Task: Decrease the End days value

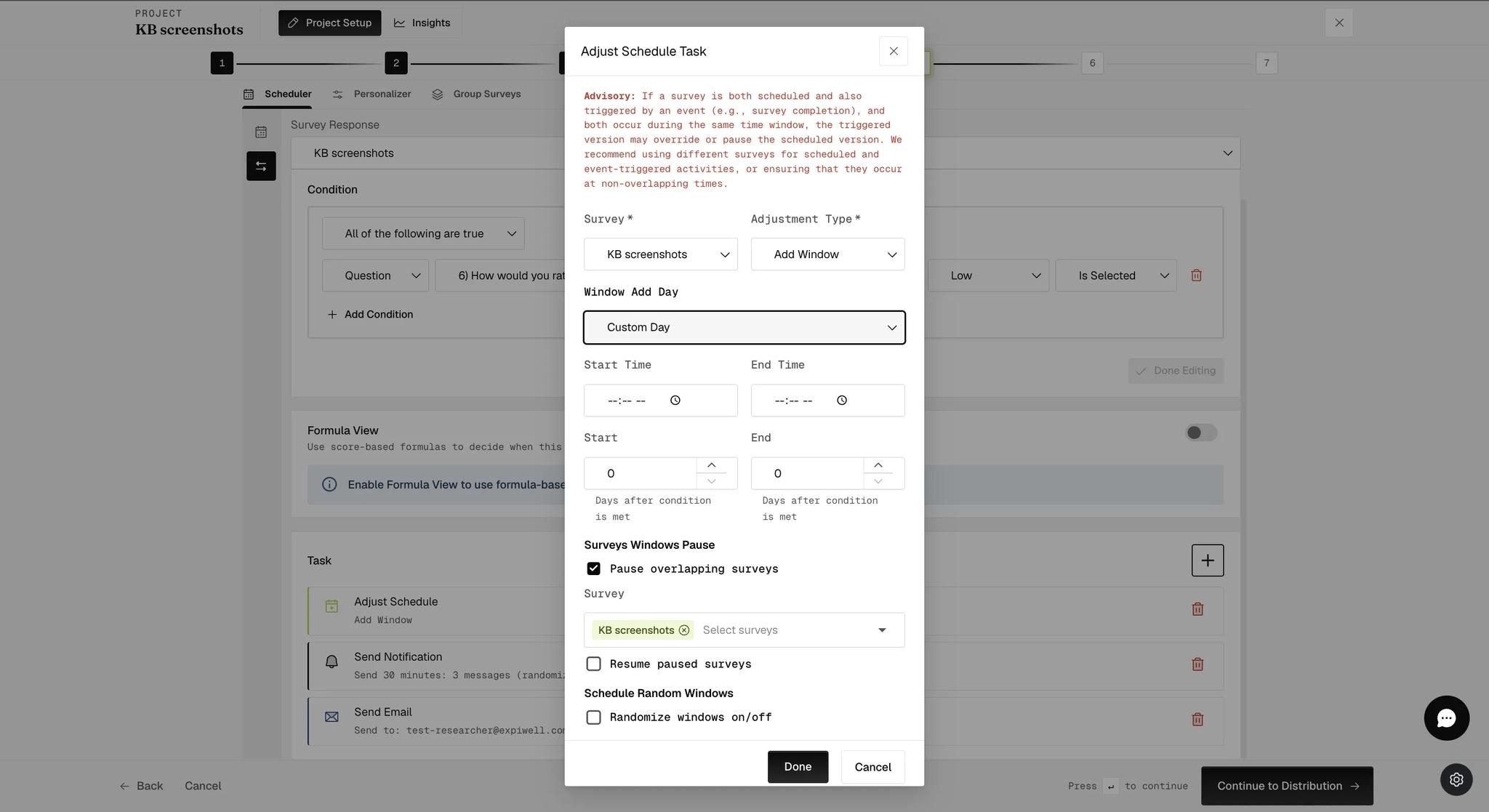Action: pyautogui.click(x=878, y=481)
